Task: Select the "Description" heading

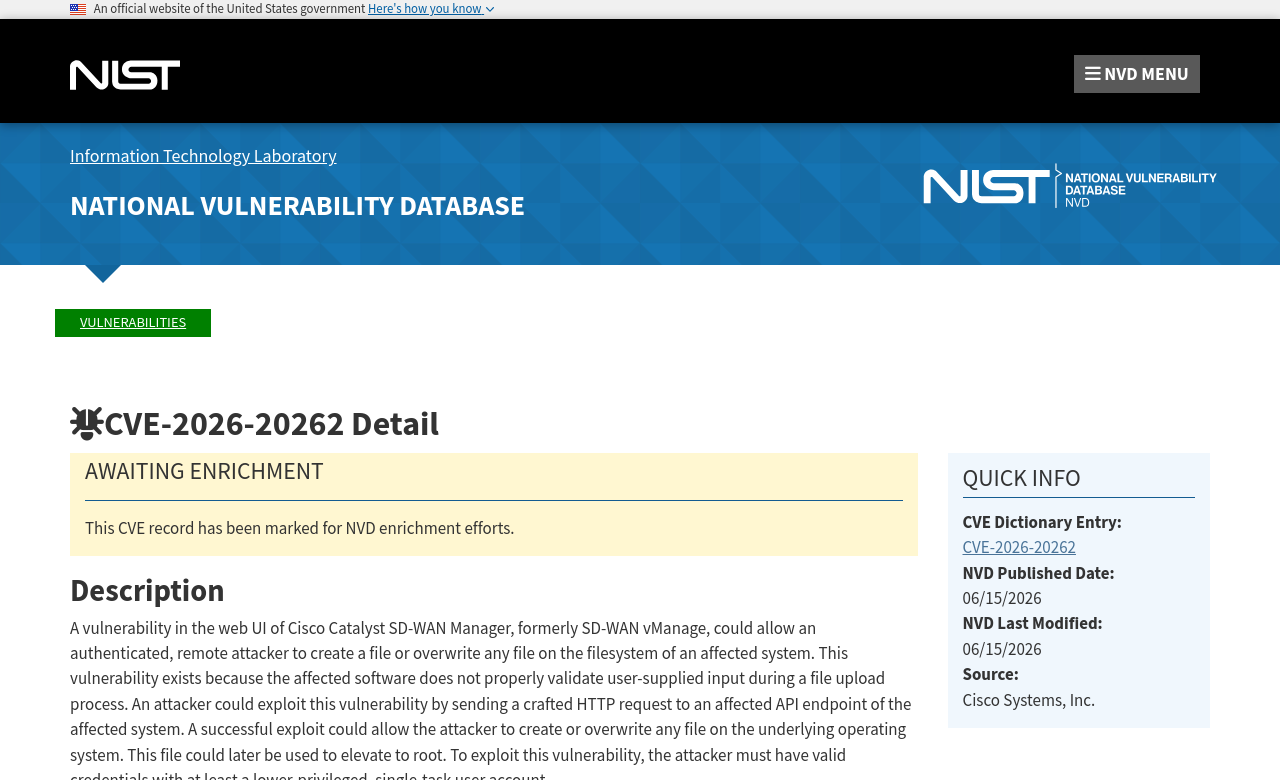Action: (147, 590)
